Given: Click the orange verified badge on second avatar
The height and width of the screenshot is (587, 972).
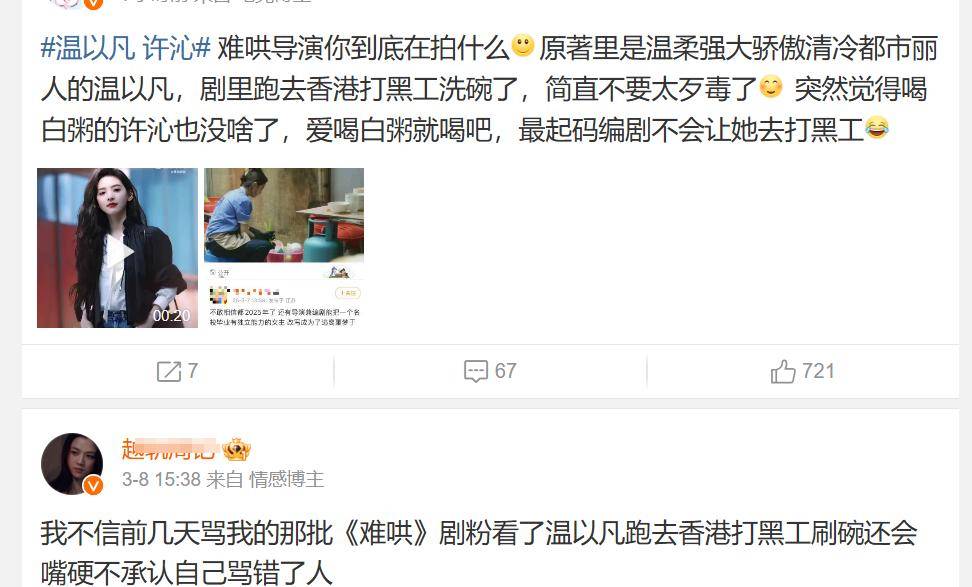Looking at the screenshot, I should click(93, 485).
